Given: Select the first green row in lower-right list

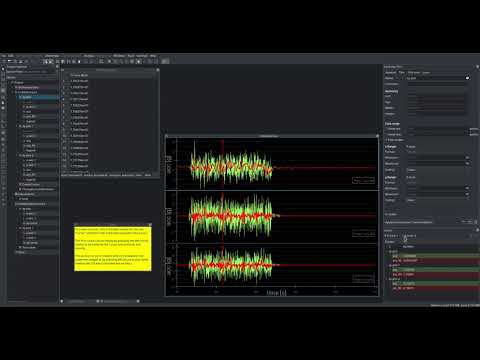Looking at the screenshot, I should coord(435,256).
